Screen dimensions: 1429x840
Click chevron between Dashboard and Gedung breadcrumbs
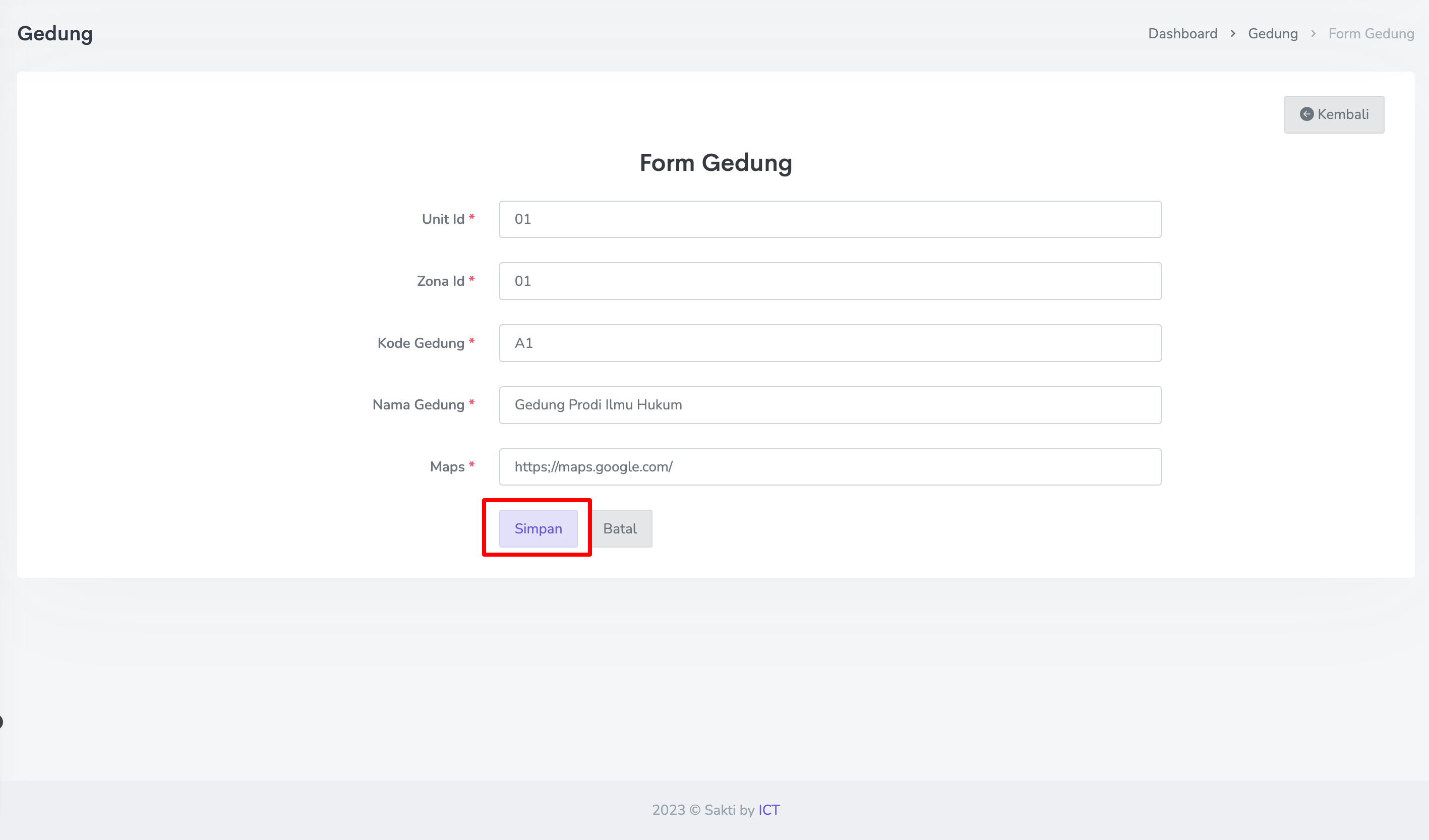click(x=1233, y=34)
